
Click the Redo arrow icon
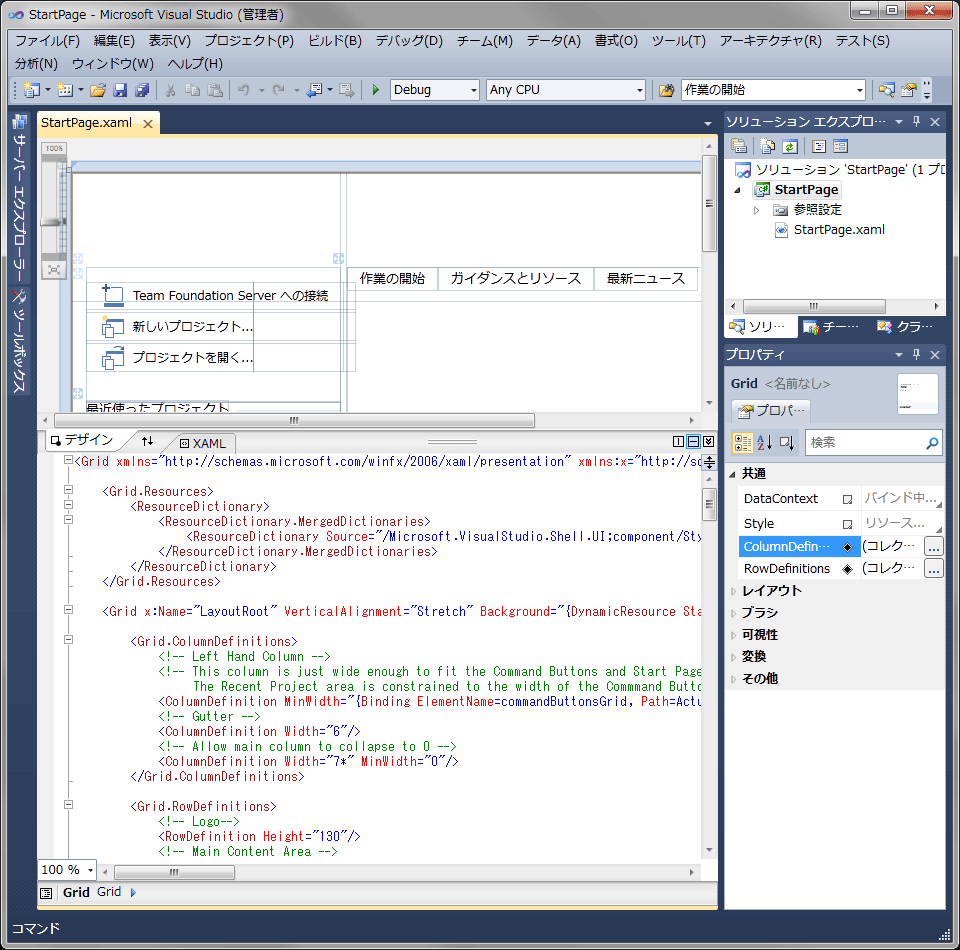[279, 90]
